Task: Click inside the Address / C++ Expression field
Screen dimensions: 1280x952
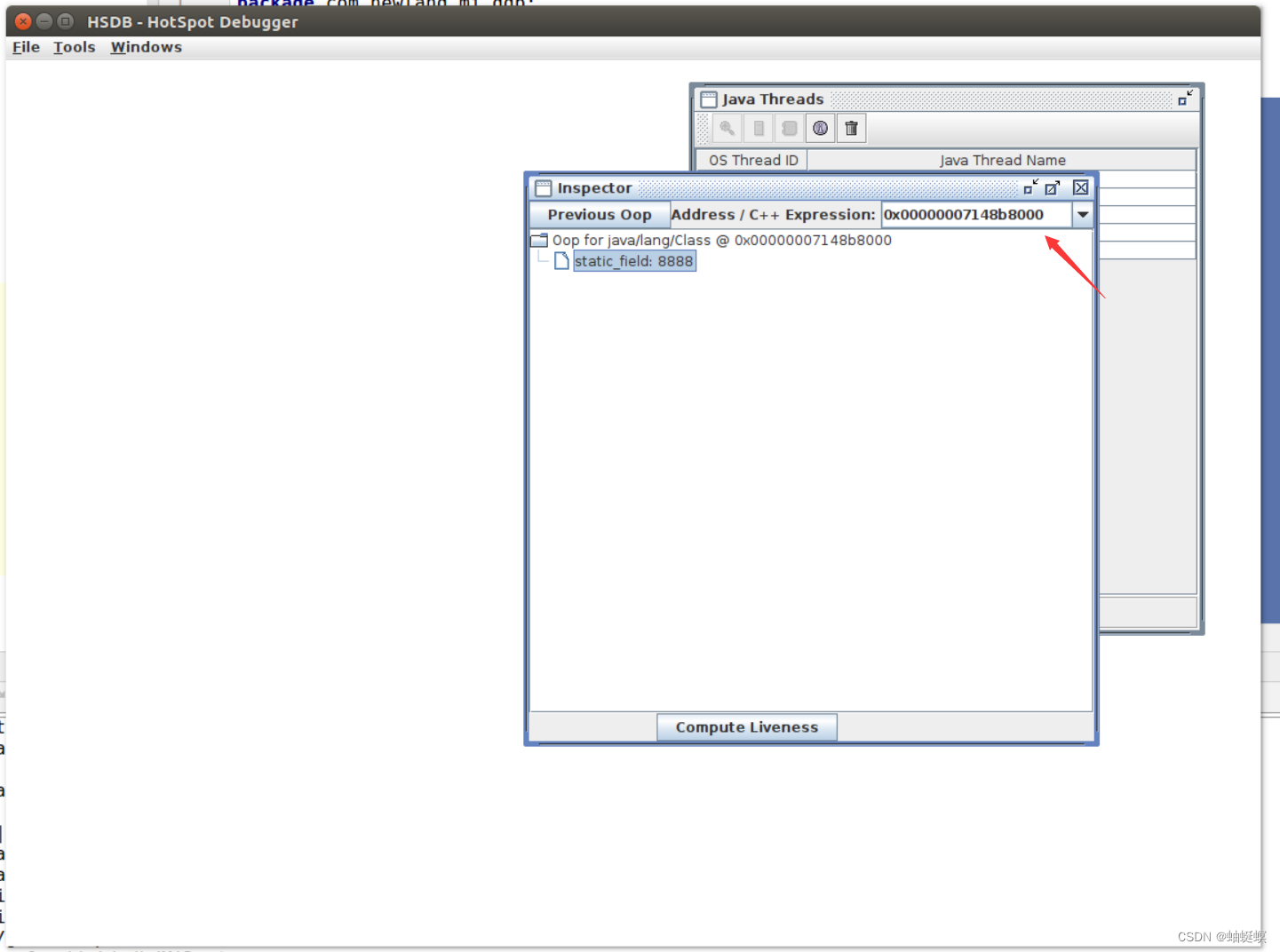Action: tap(968, 214)
